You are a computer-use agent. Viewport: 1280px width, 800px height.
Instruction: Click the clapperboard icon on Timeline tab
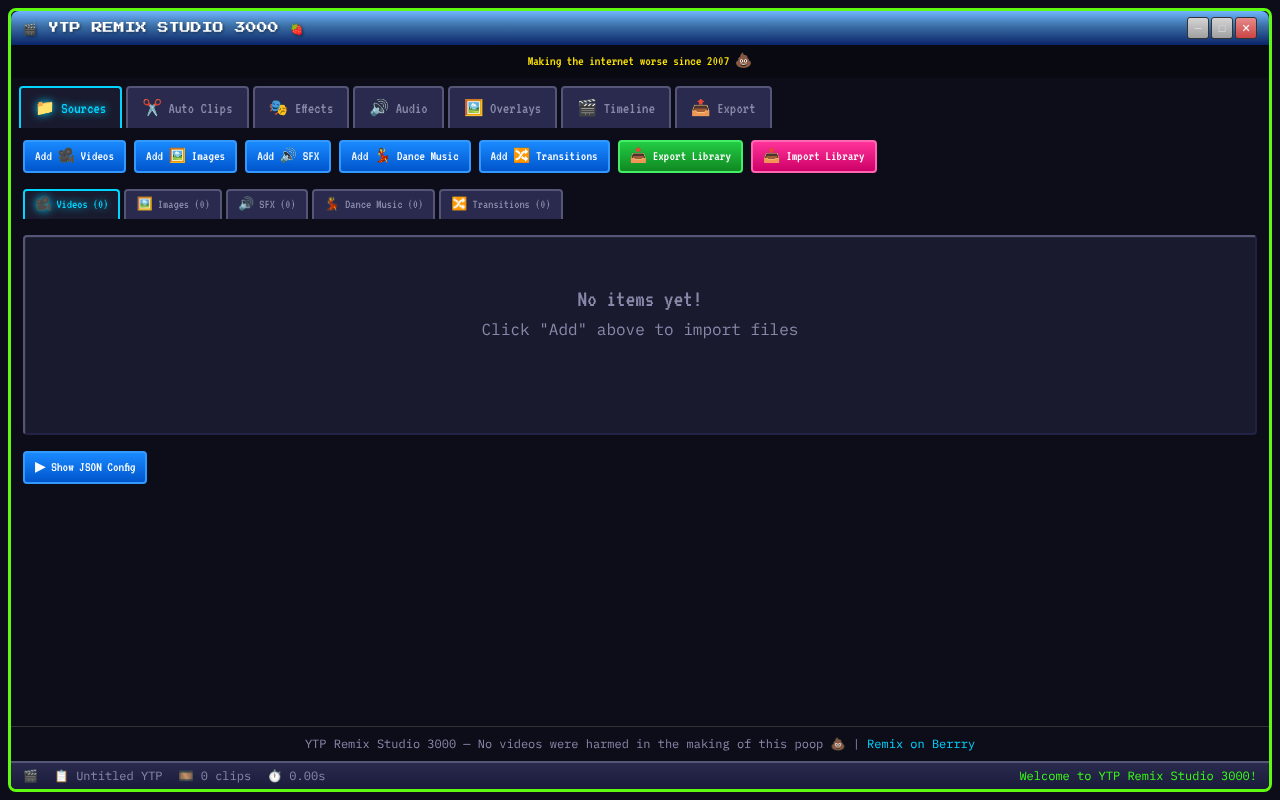point(587,108)
